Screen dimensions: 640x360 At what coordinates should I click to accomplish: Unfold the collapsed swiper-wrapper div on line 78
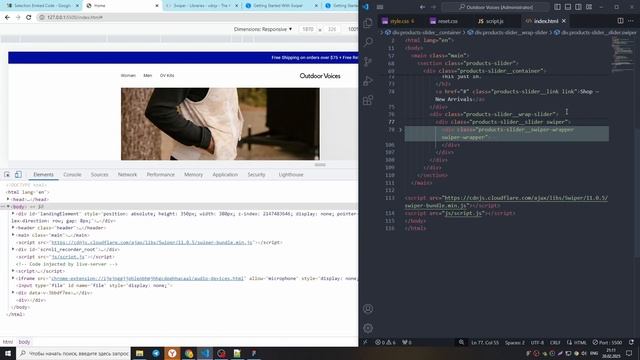pyautogui.click(x=400, y=130)
